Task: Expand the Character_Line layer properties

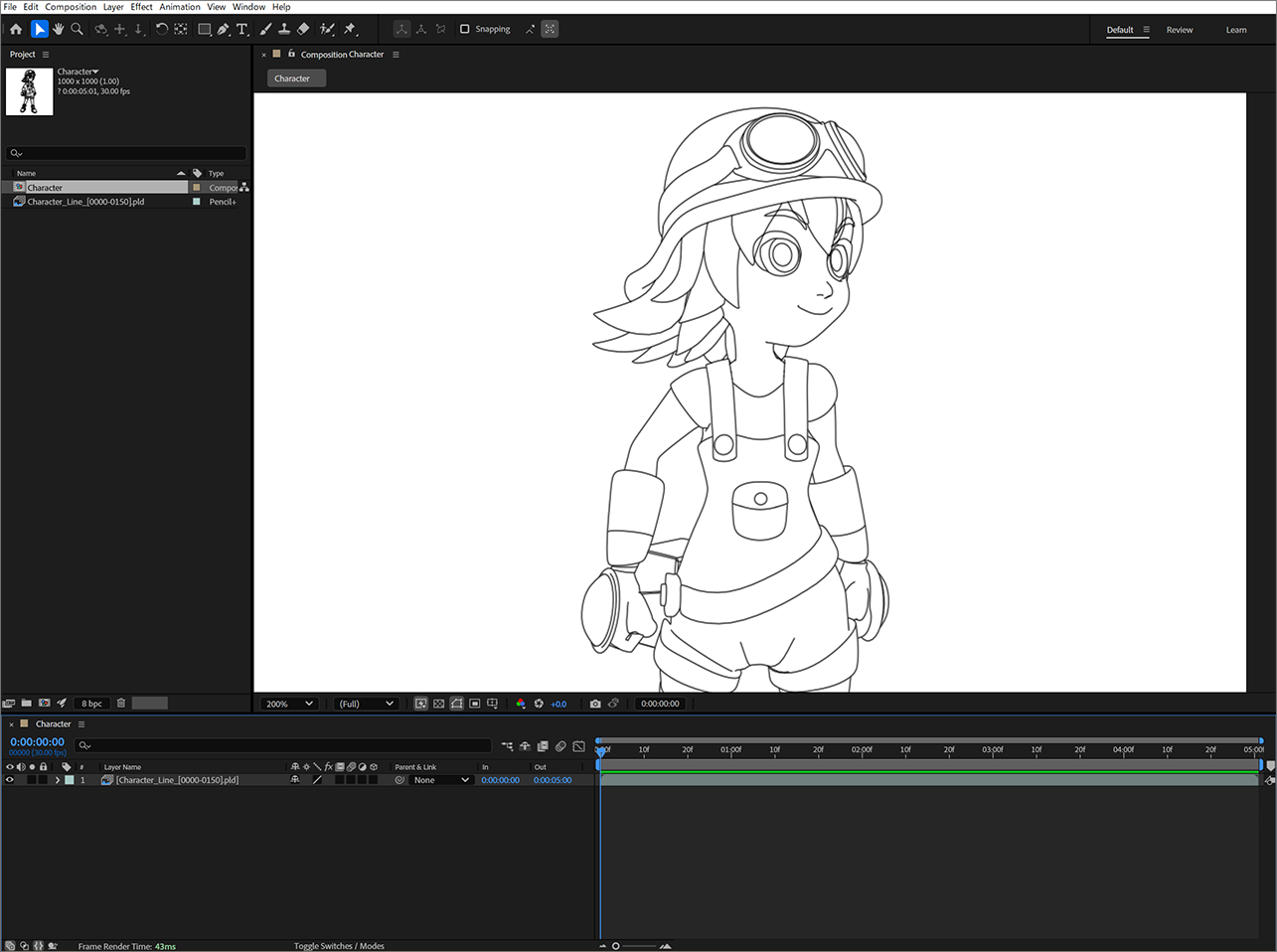Action: [x=57, y=780]
